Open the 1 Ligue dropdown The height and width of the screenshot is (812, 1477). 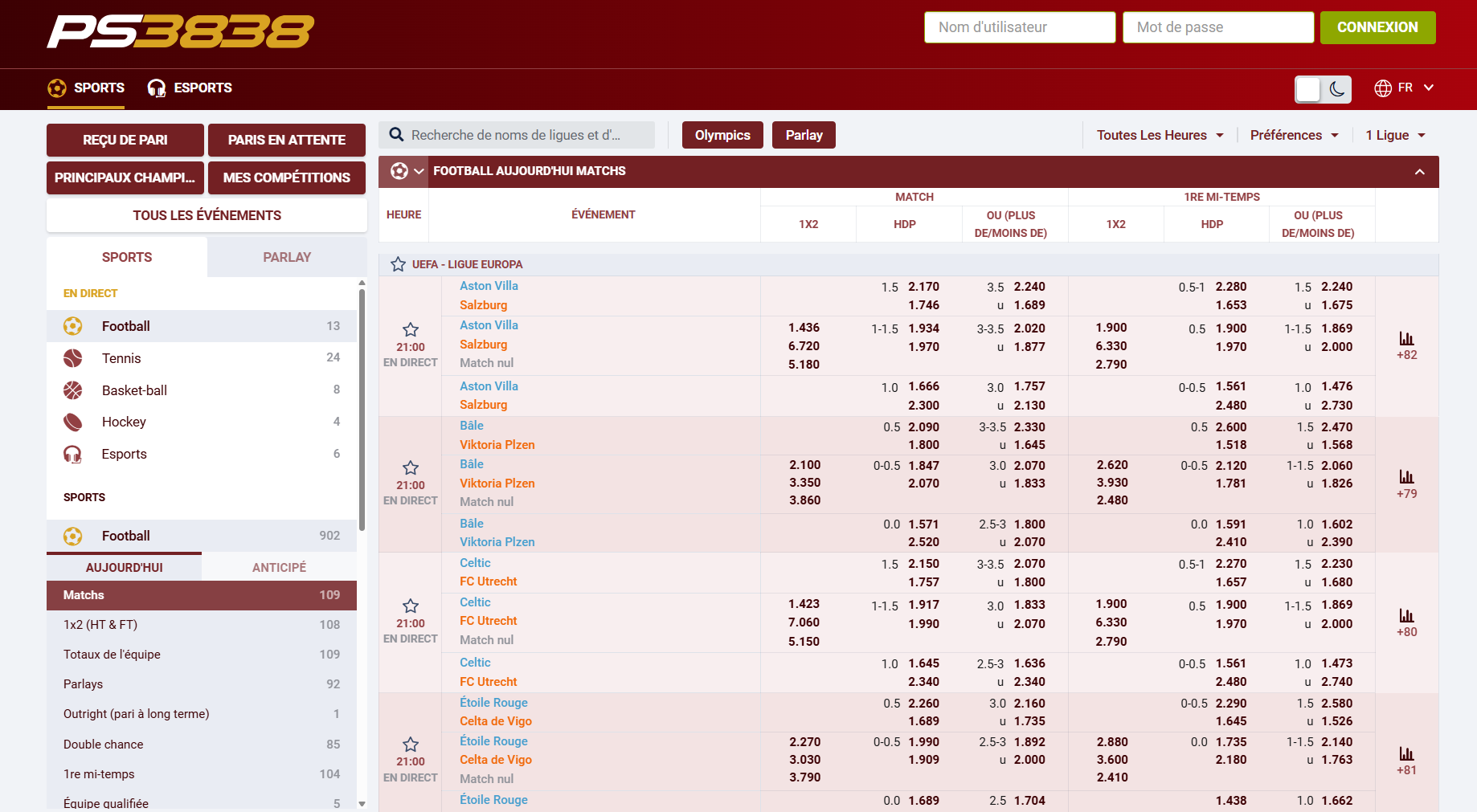click(1396, 135)
